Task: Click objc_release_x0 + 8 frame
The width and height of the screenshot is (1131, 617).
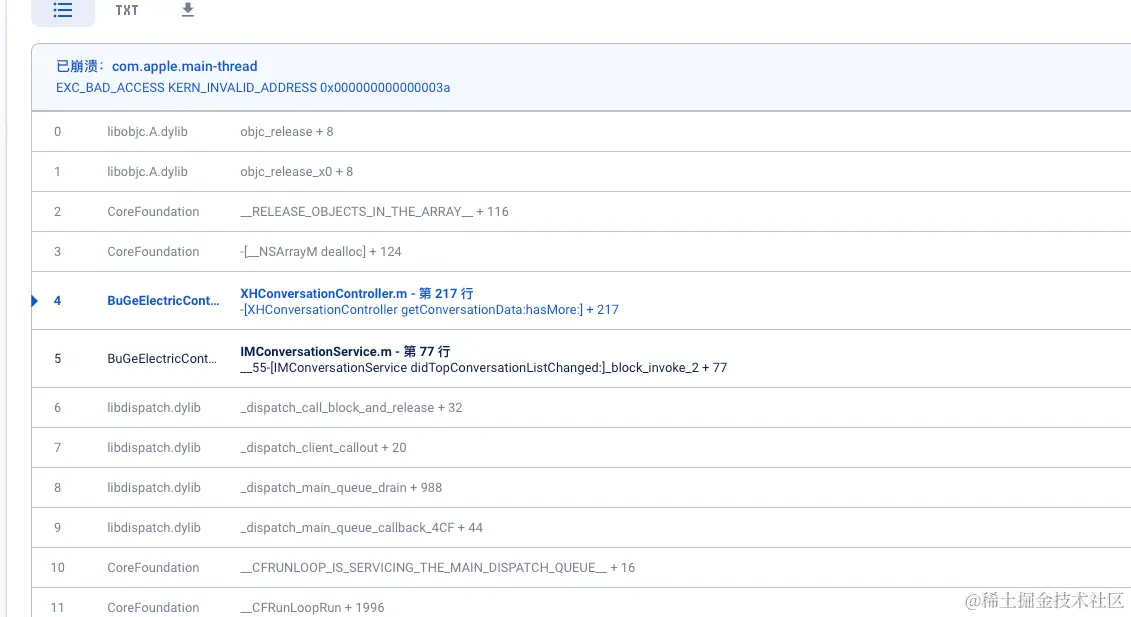Action: [296, 172]
